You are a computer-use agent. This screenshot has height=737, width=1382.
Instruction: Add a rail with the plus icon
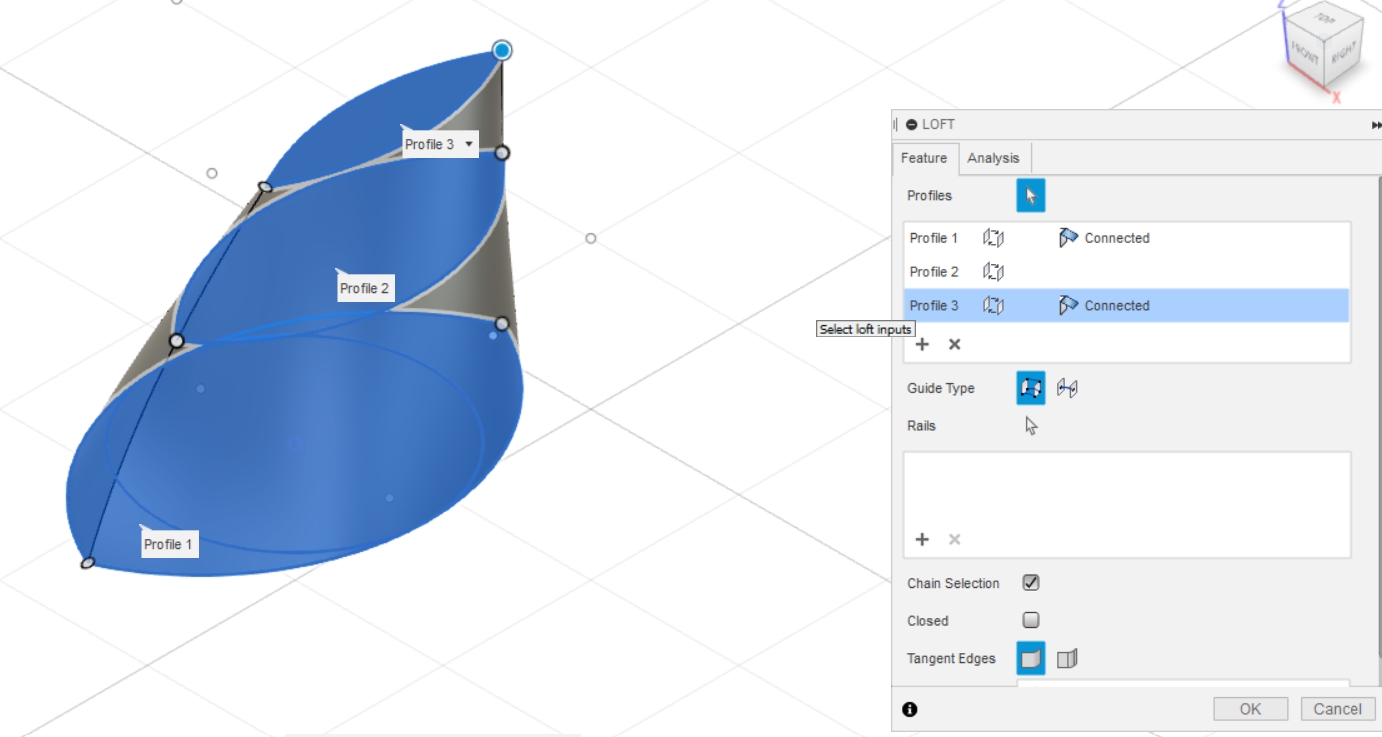922,539
